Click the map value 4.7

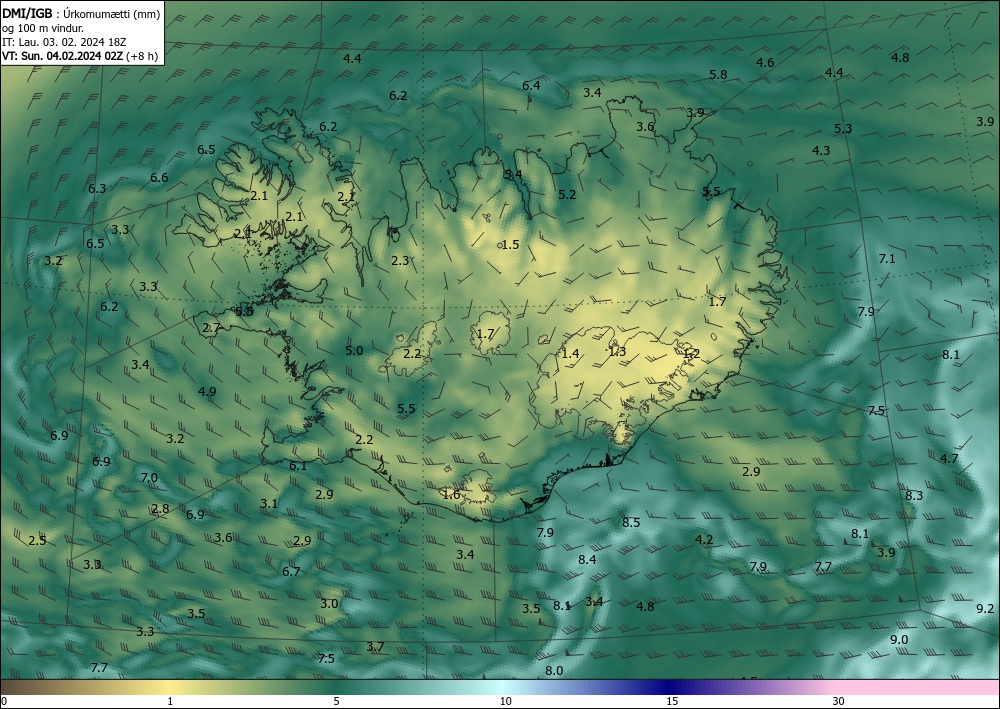[x=949, y=458]
